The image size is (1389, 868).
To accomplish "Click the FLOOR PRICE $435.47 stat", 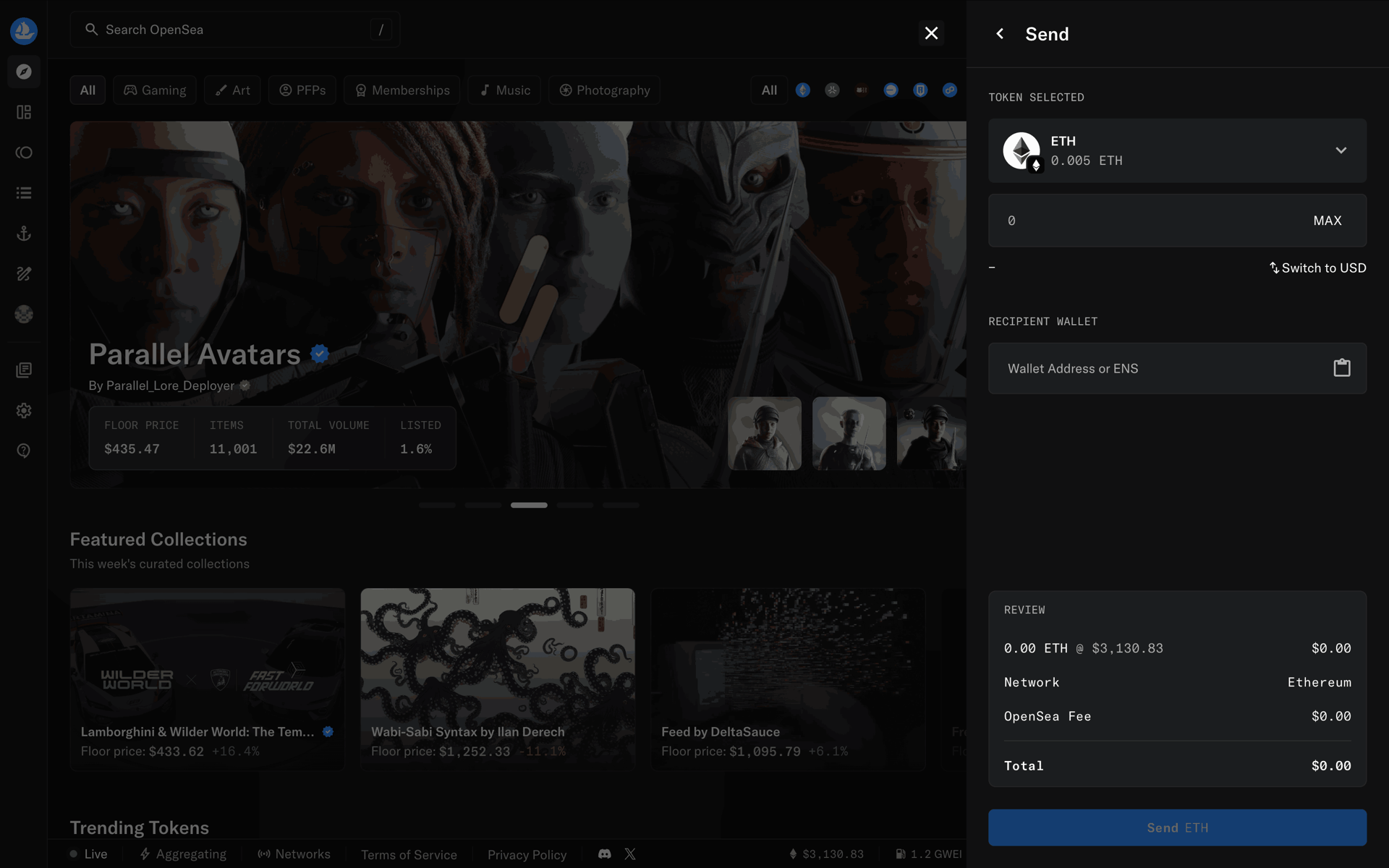I will [141, 438].
